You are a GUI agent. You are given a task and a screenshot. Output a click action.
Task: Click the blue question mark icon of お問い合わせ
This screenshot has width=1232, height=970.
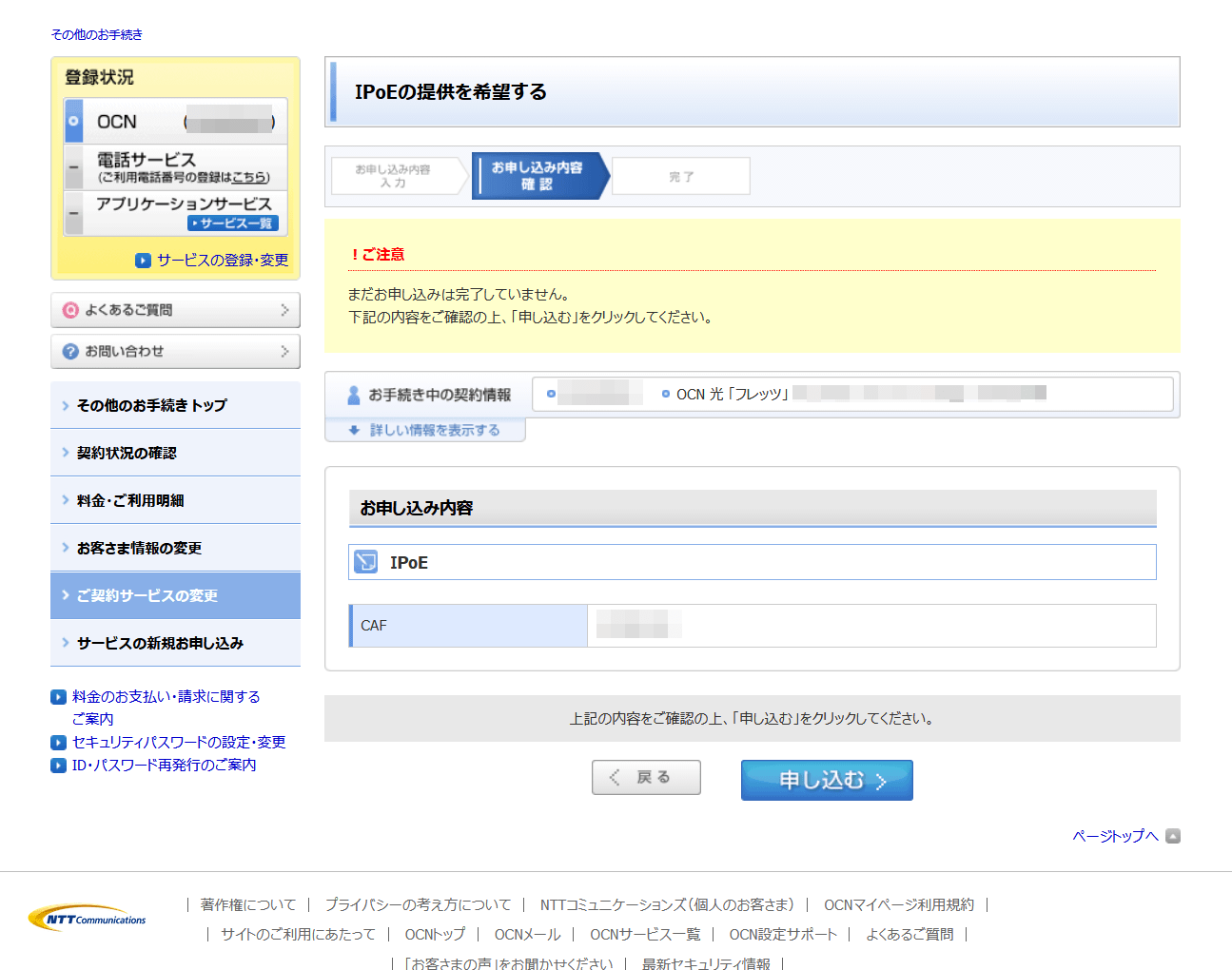coord(70,351)
